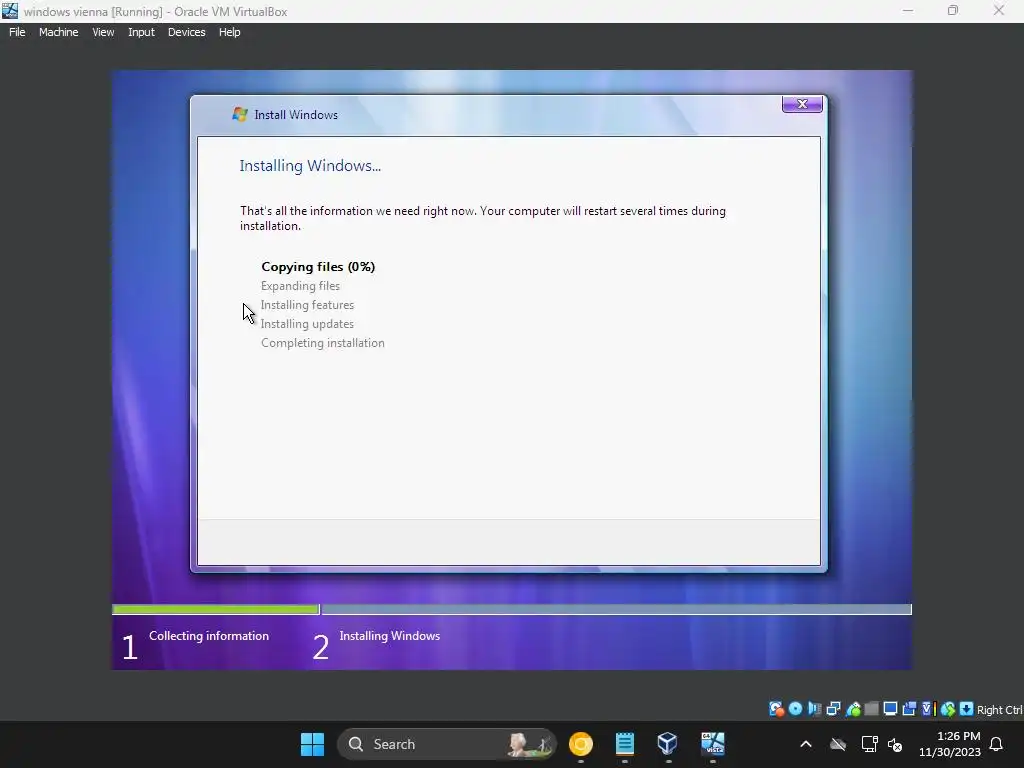
Task: Open the Notepad taskbar icon
Action: pyautogui.click(x=625, y=744)
